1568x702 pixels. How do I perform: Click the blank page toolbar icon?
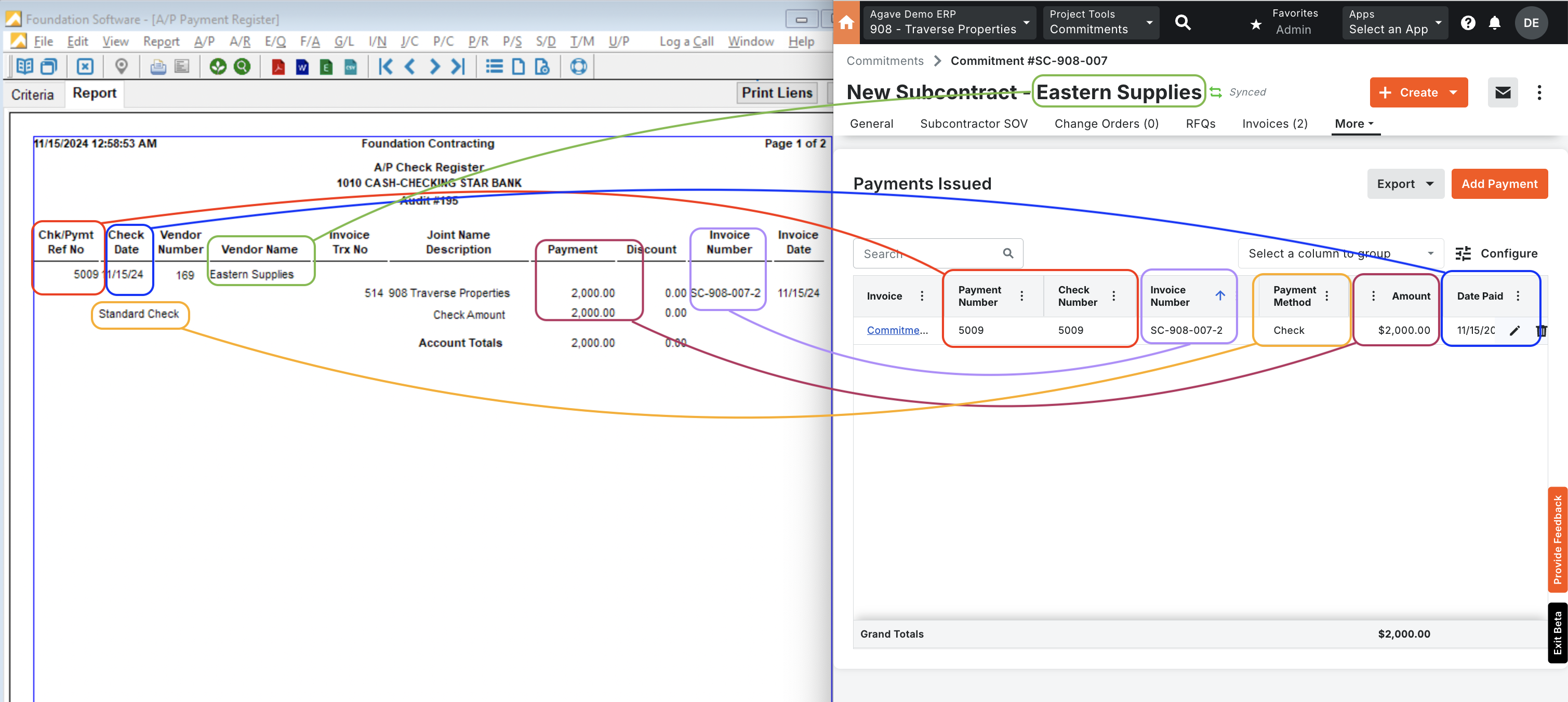518,66
